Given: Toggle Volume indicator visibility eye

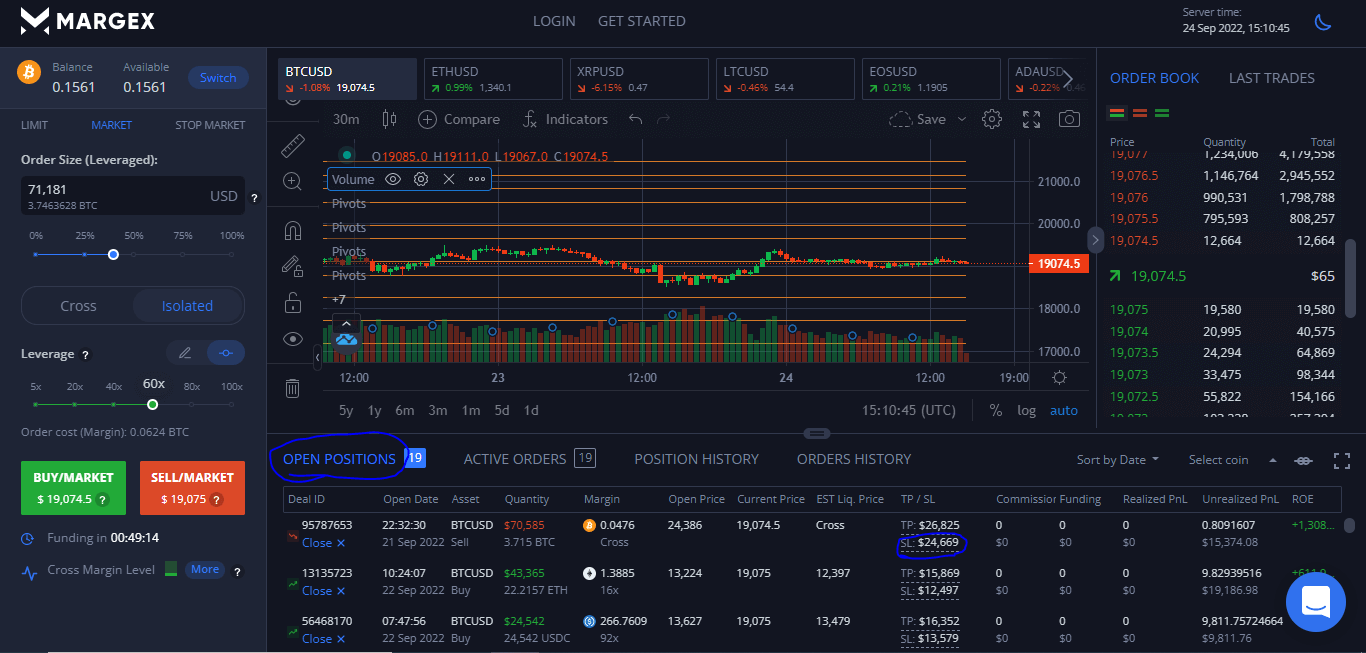Looking at the screenshot, I should pyautogui.click(x=393, y=179).
